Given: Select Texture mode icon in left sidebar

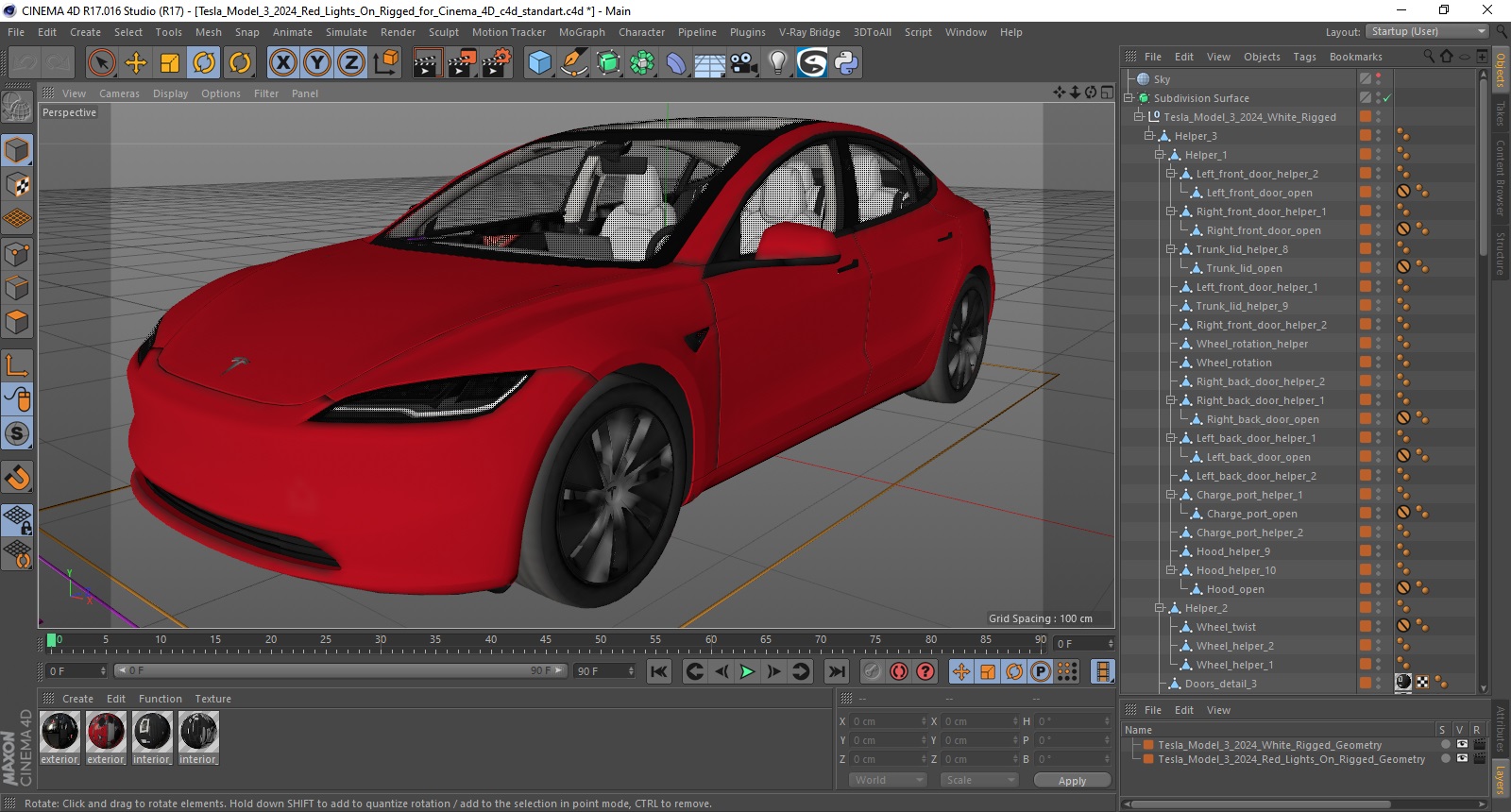Looking at the screenshot, I should point(17,184).
